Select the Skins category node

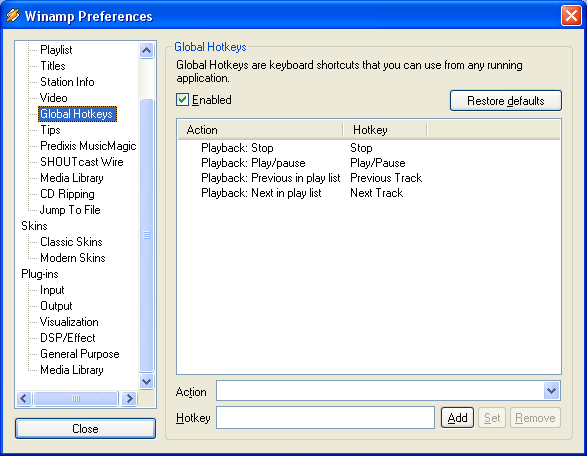pos(34,226)
